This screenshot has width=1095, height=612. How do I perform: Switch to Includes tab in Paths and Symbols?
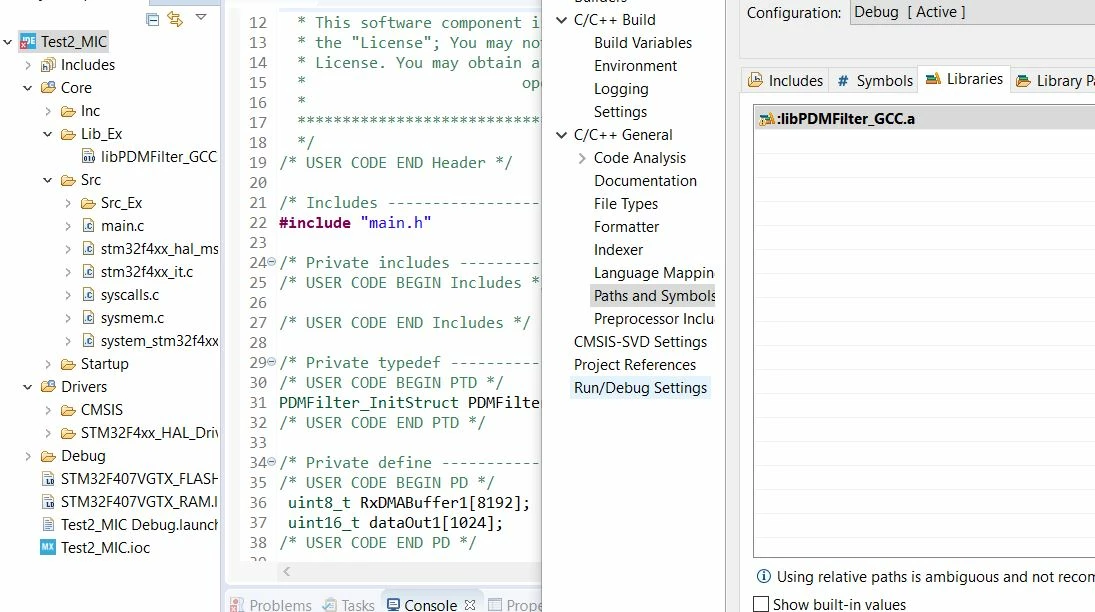click(786, 80)
